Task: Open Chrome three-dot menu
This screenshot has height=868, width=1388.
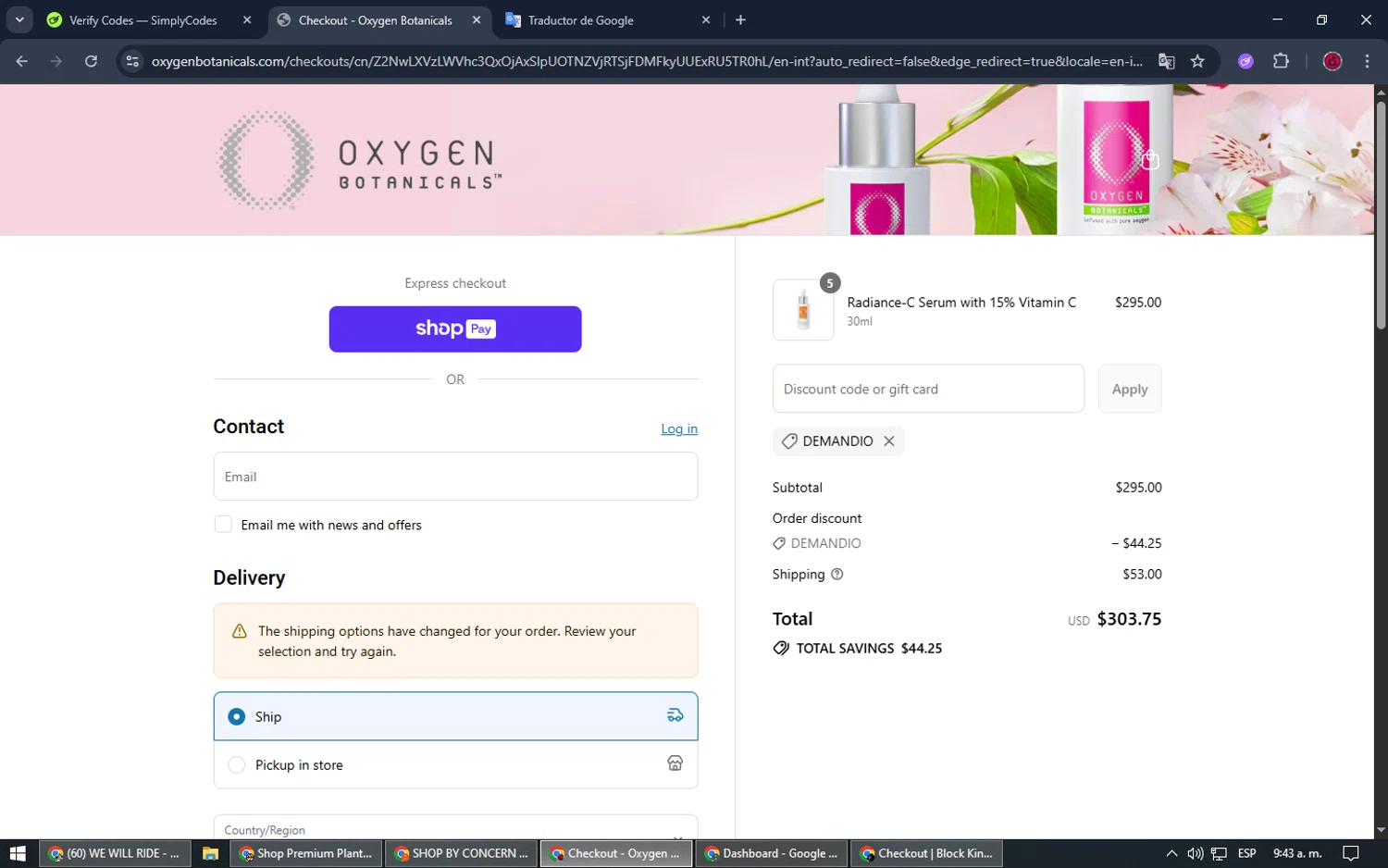Action: (1367, 61)
